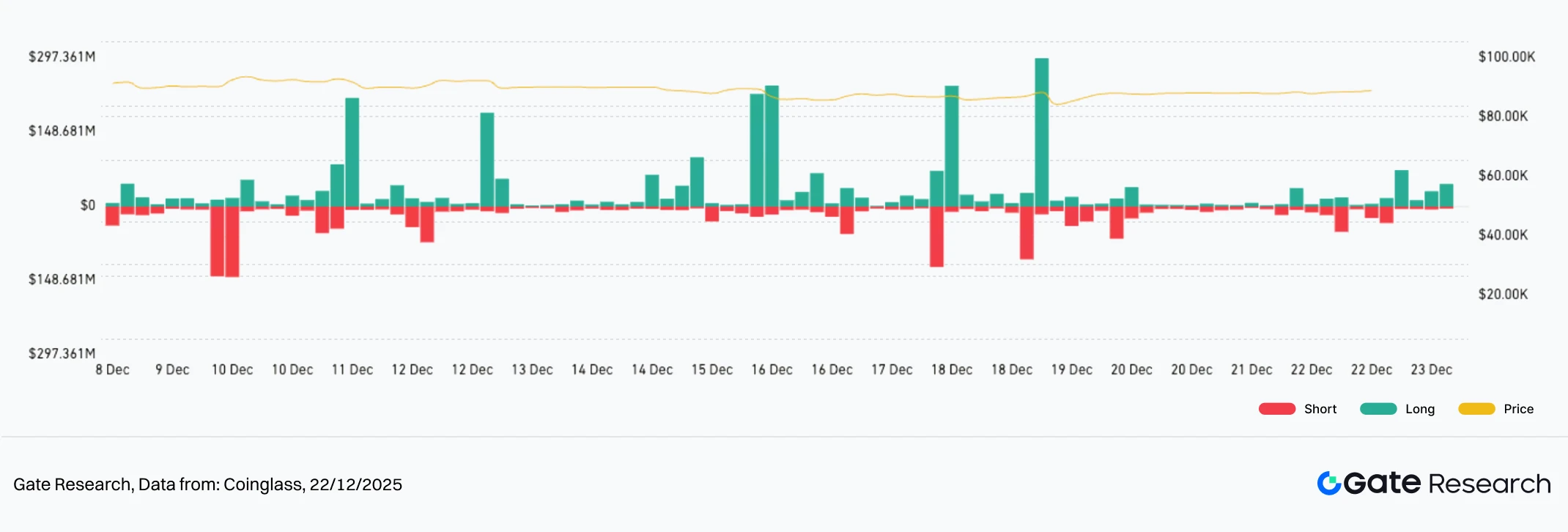
Task: Toggle the Long series legend label
Action: [1420, 409]
